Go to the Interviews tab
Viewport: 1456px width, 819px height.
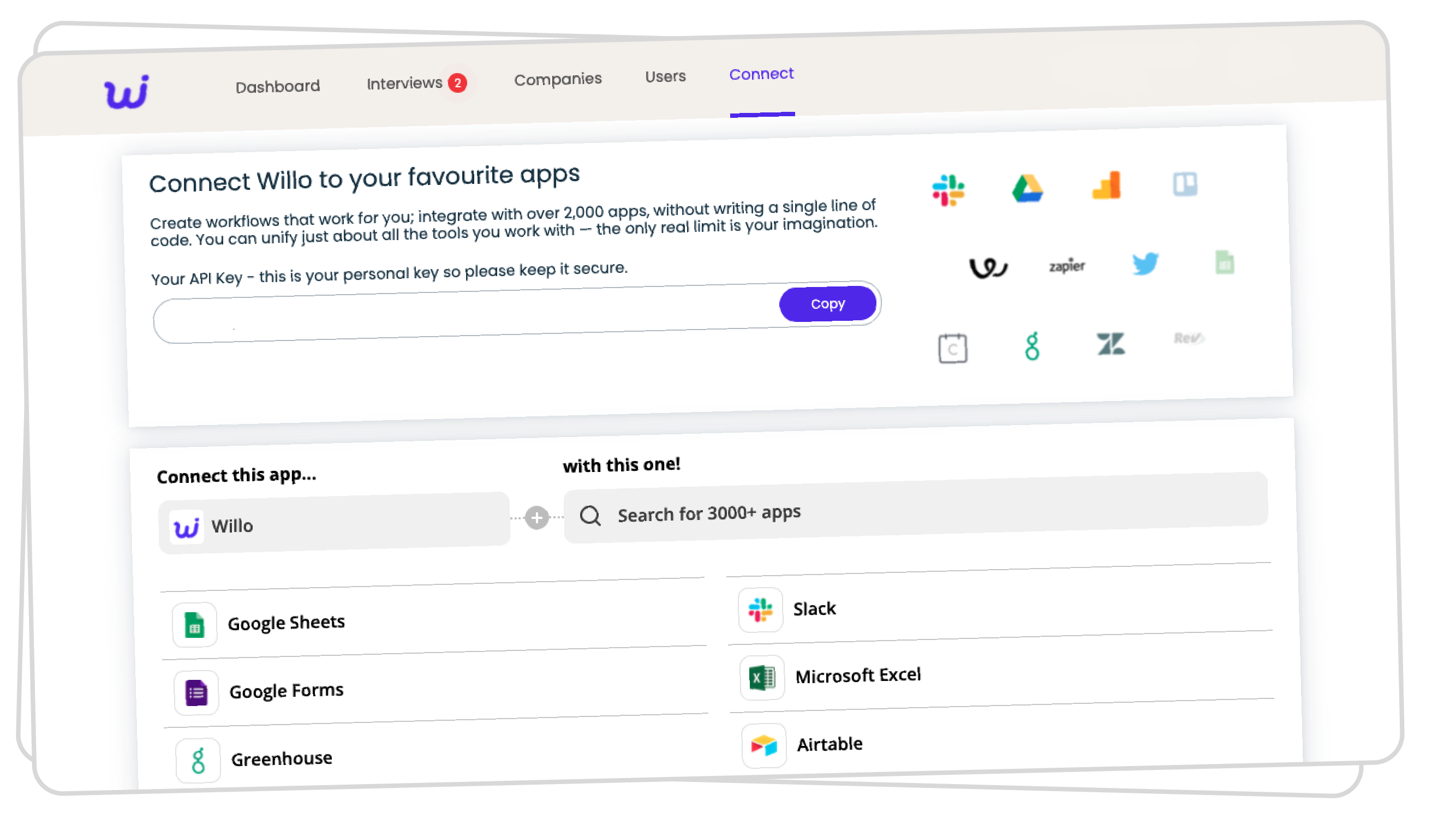[405, 83]
